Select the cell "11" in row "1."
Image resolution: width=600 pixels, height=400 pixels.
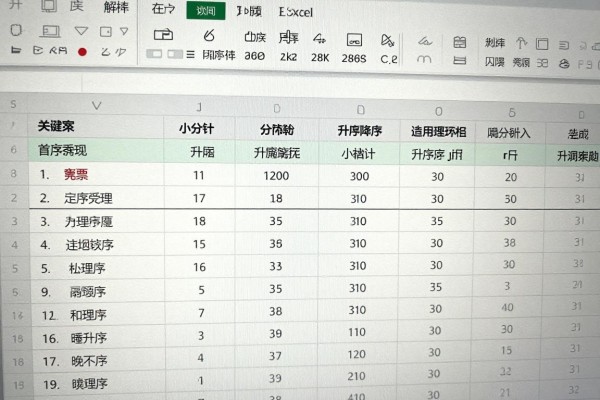click(x=199, y=175)
